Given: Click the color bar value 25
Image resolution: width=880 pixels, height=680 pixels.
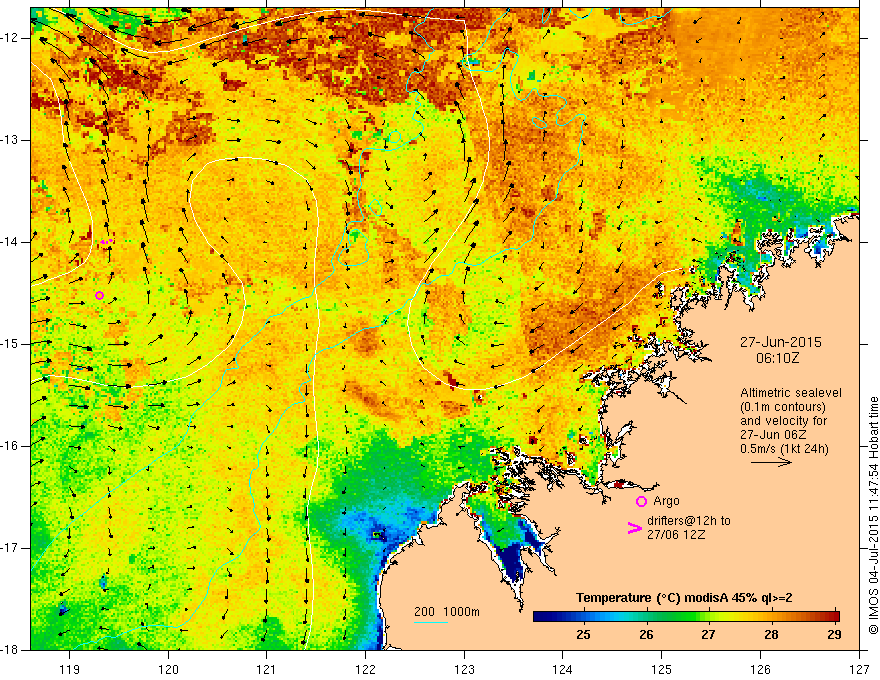Looking at the screenshot, I should [583, 634].
